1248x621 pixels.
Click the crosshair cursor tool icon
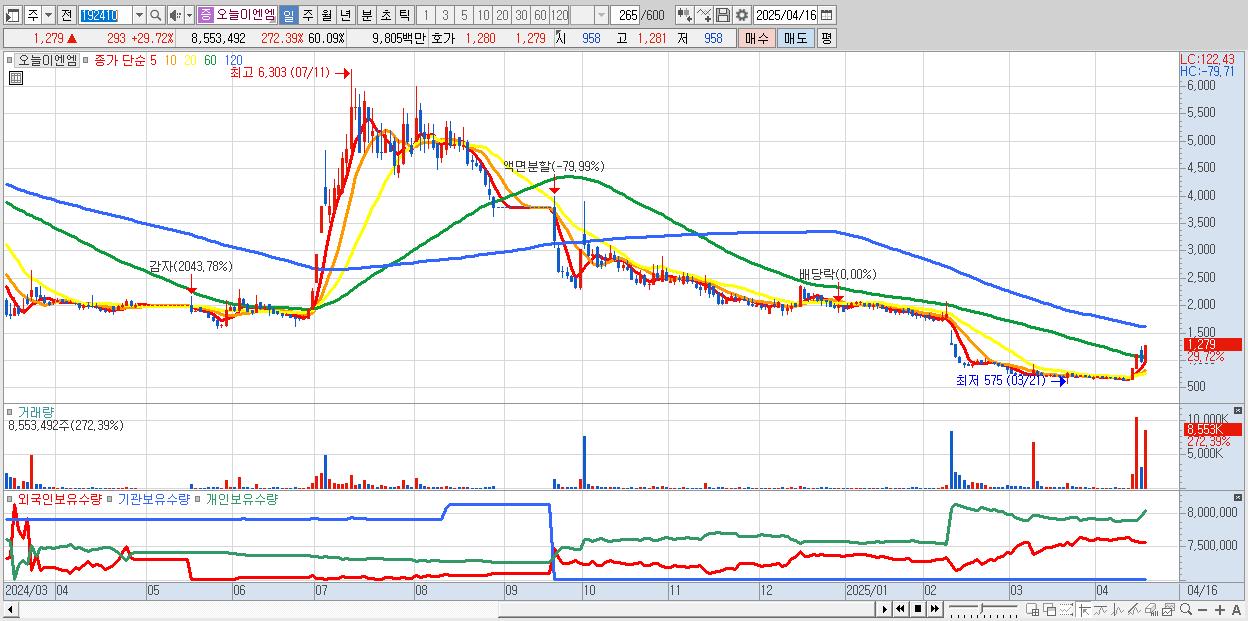[1084, 609]
